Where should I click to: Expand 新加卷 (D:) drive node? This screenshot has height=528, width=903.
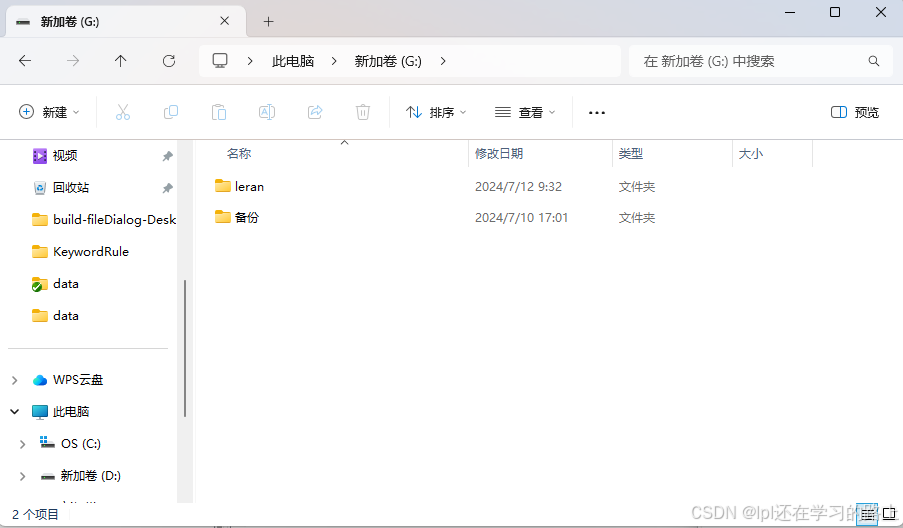pyautogui.click(x=22, y=476)
